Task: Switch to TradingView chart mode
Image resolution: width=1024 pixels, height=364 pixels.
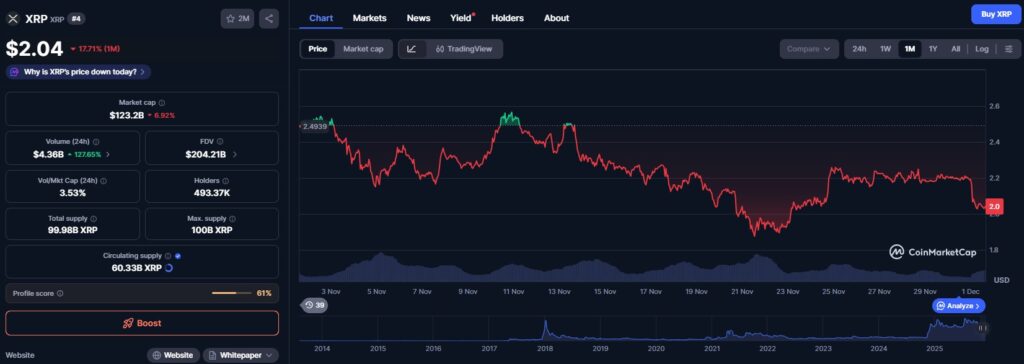Action: click(x=464, y=49)
